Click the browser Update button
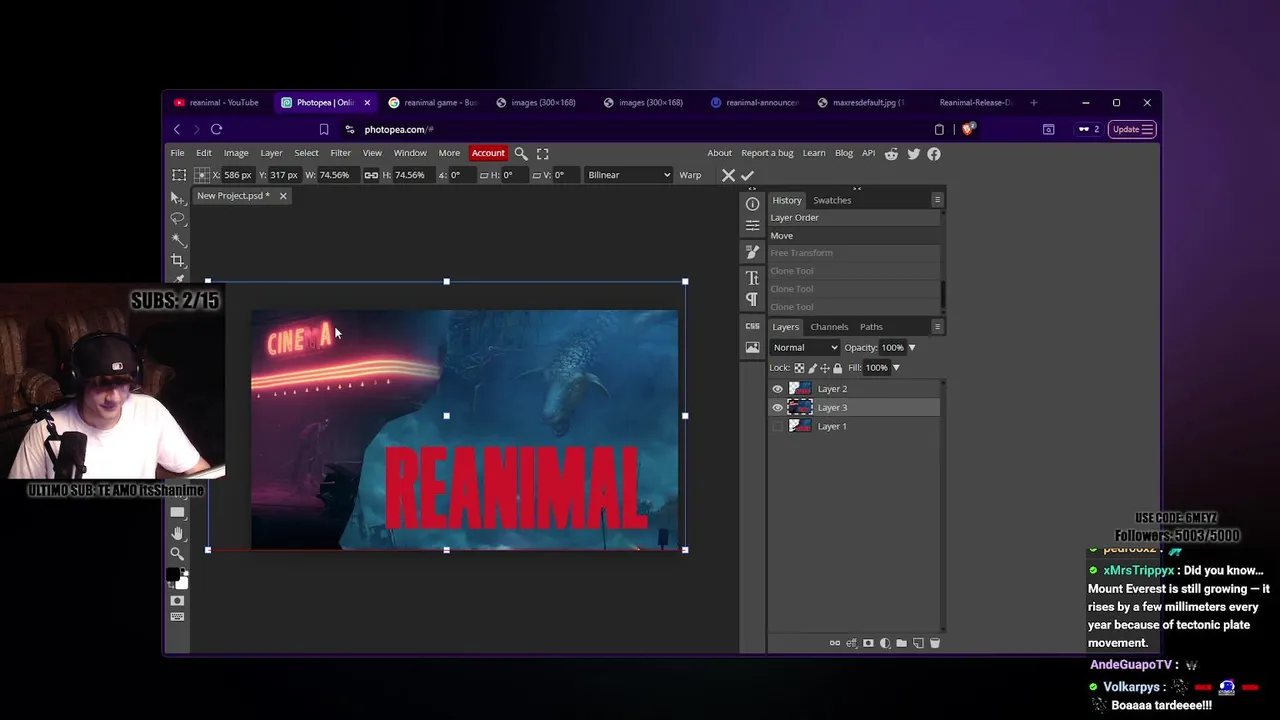1280x720 pixels. pos(1133,129)
